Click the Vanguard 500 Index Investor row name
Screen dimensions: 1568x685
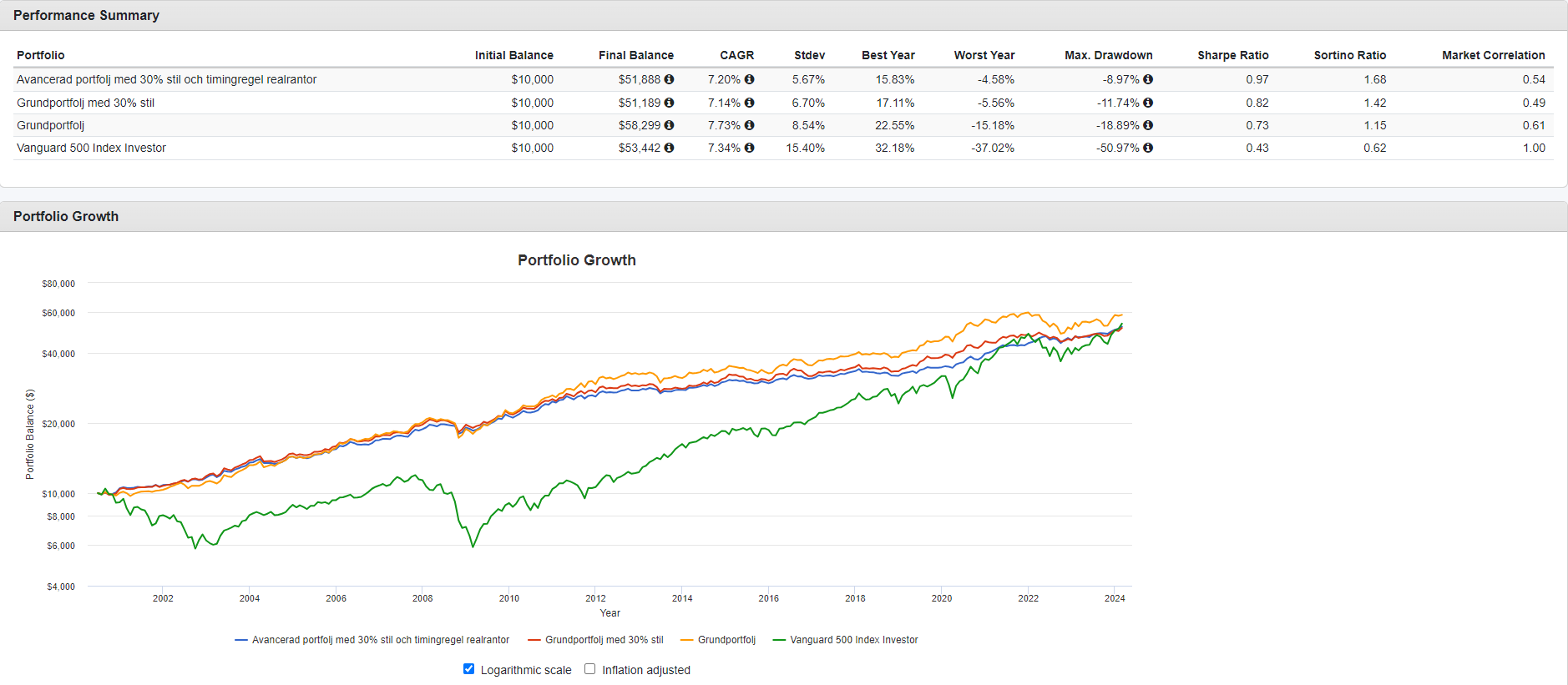91,148
